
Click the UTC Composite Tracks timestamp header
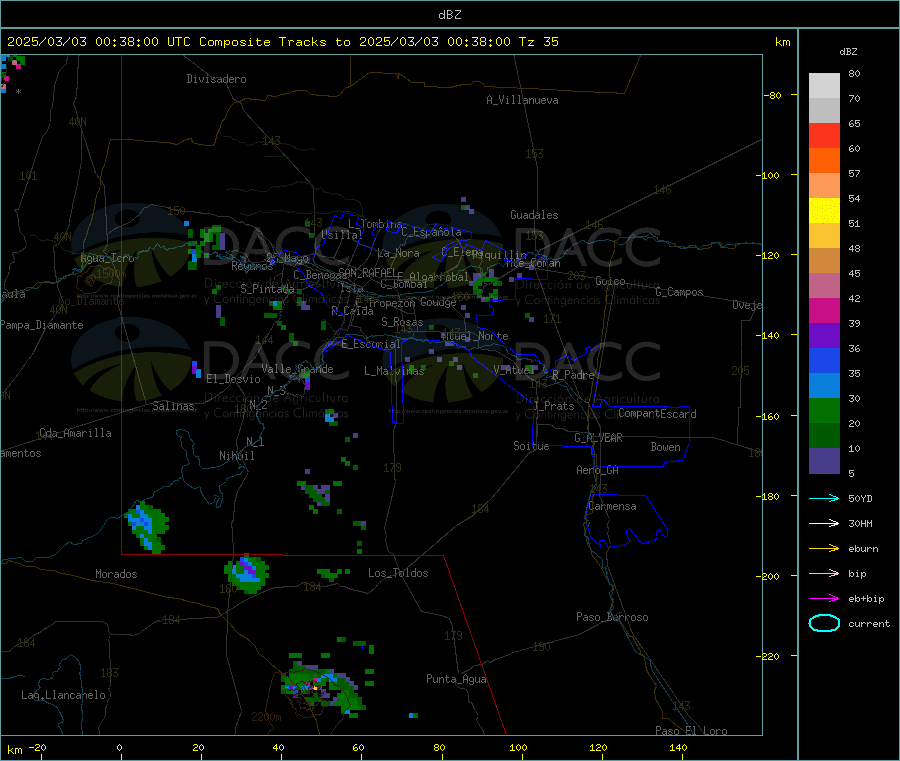tap(282, 42)
